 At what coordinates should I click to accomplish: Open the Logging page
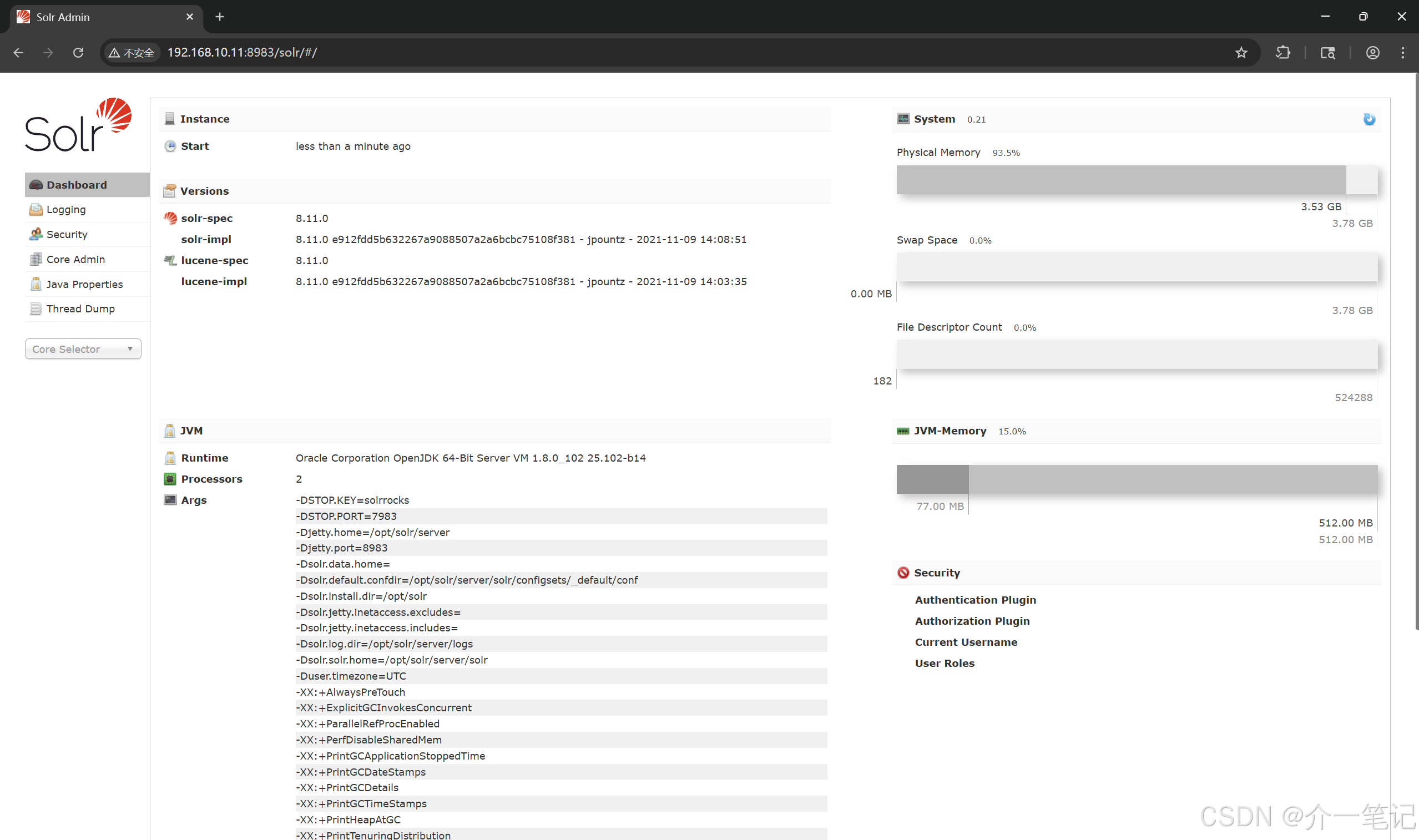[65, 209]
